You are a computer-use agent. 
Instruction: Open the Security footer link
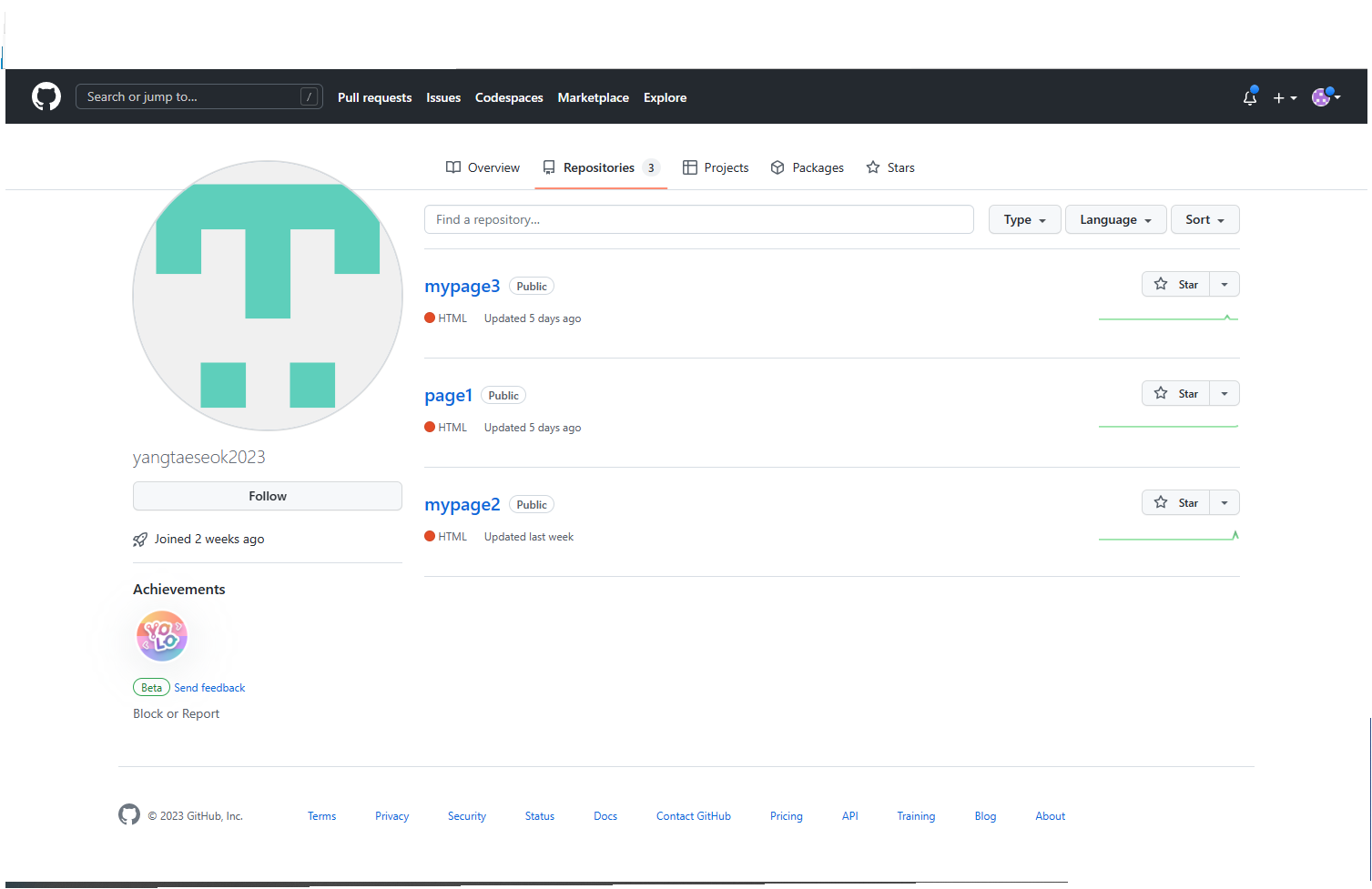tap(467, 816)
